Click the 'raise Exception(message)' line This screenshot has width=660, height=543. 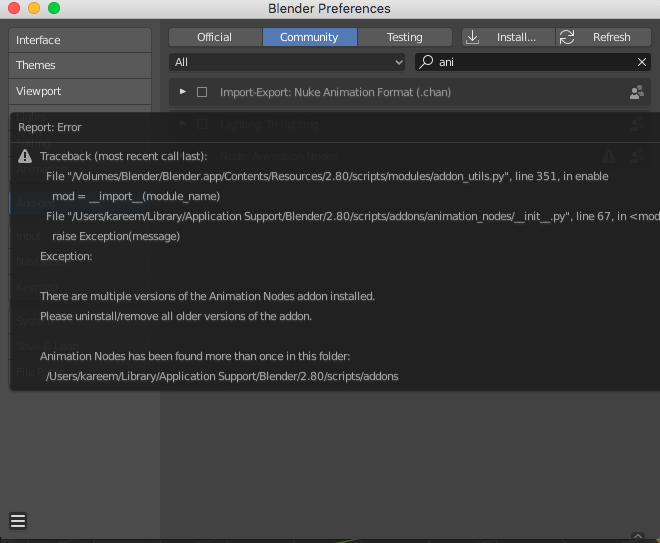[x=116, y=236]
